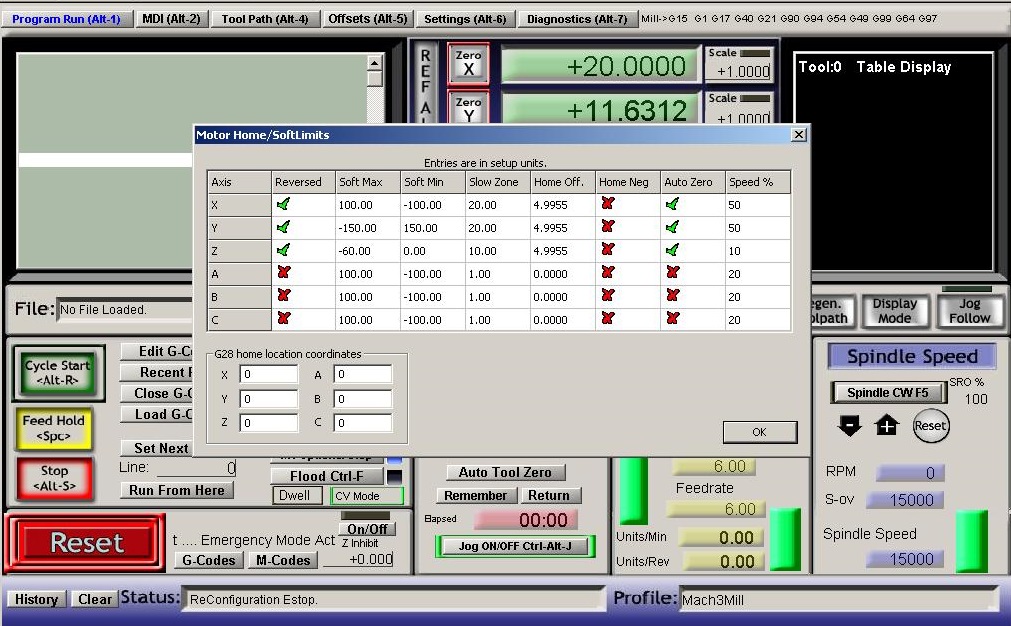The image size is (1011, 626).
Task: Toggle Home Neg for Y axis
Action: (x=607, y=227)
